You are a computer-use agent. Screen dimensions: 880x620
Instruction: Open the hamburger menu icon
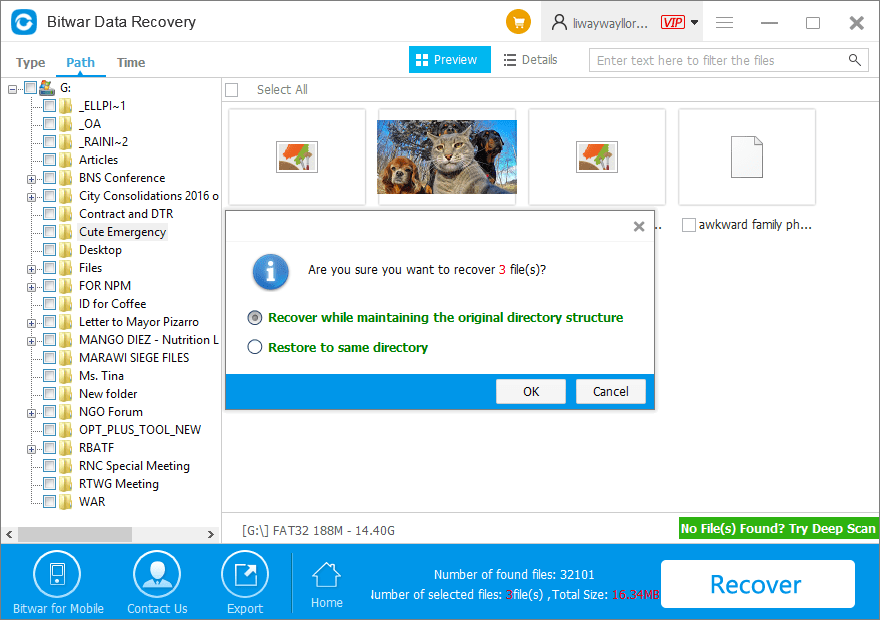[725, 22]
